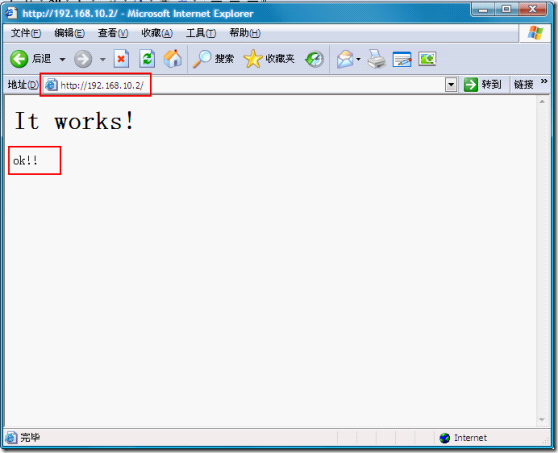Close the Internet Explorer window

(532, 10)
